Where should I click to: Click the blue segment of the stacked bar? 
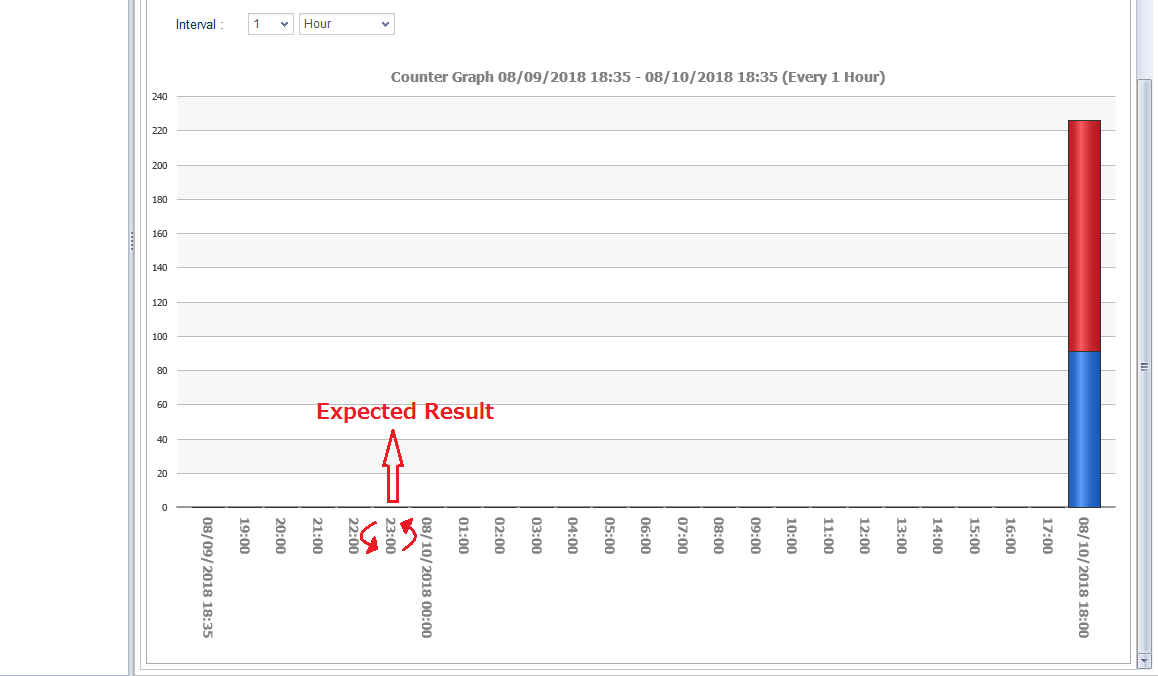[1084, 429]
